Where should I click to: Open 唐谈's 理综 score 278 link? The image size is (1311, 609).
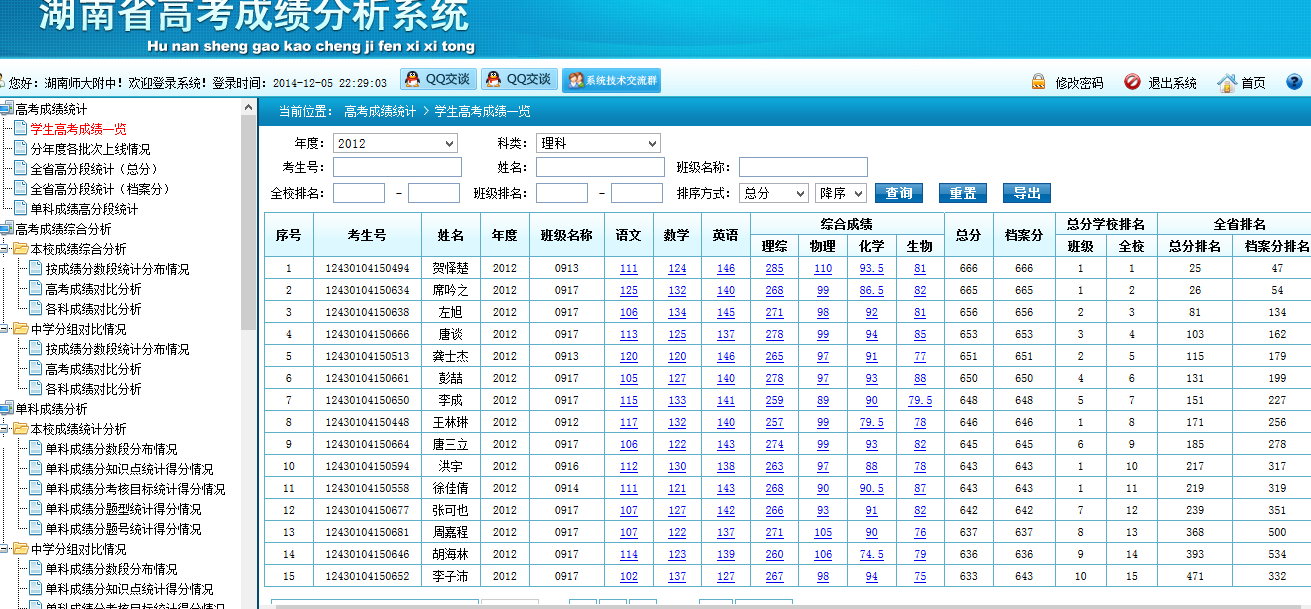[774, 335]
